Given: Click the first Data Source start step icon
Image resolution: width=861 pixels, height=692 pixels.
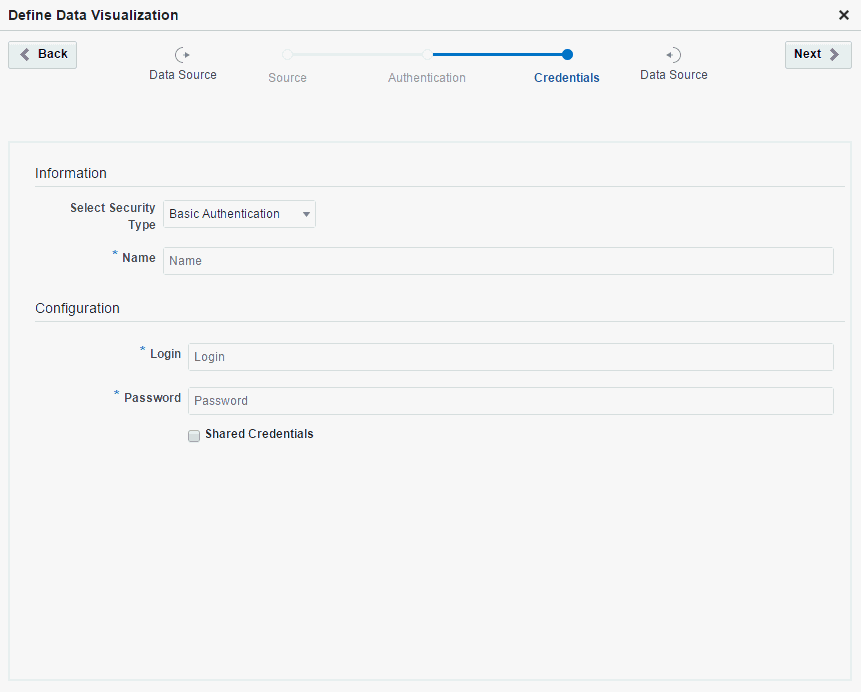Looking at the screenshot, I should tap(182, 55).
